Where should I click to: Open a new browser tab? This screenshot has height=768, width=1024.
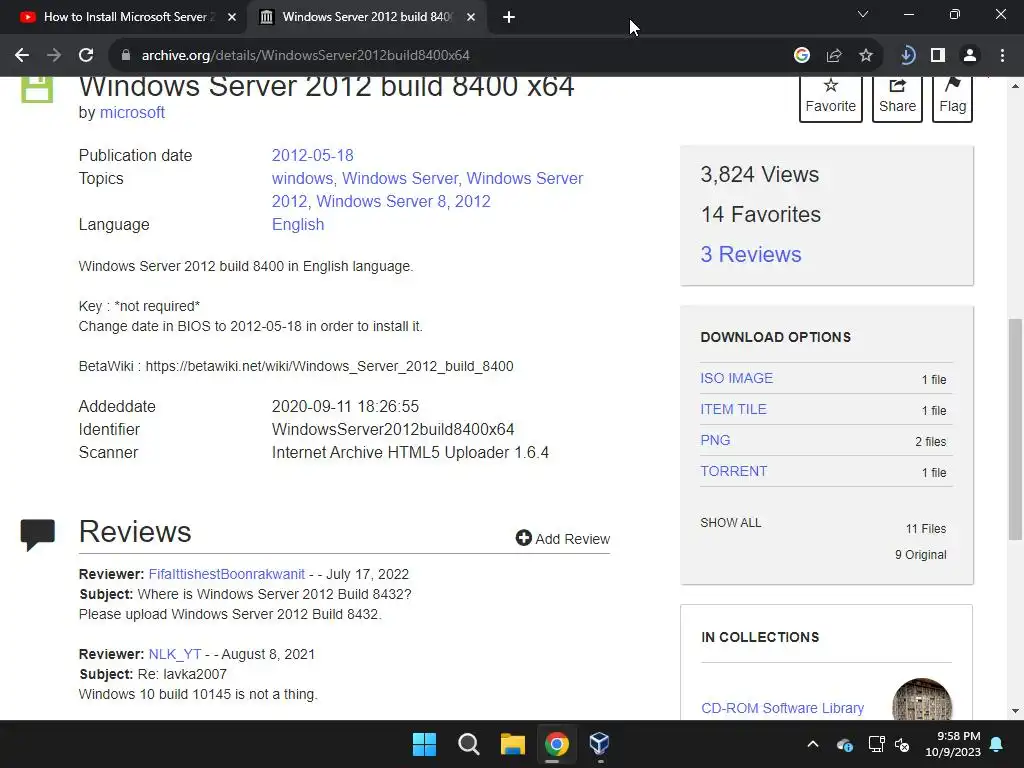coord(509,17)
